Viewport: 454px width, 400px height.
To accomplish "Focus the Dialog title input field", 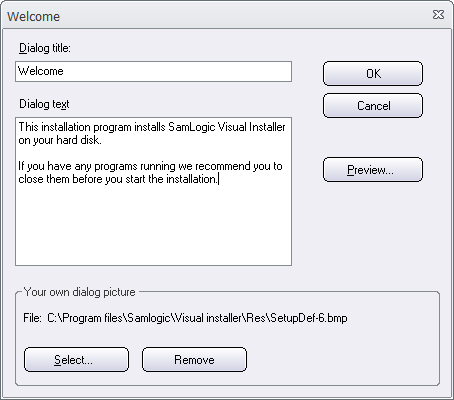I will [153, 71].
